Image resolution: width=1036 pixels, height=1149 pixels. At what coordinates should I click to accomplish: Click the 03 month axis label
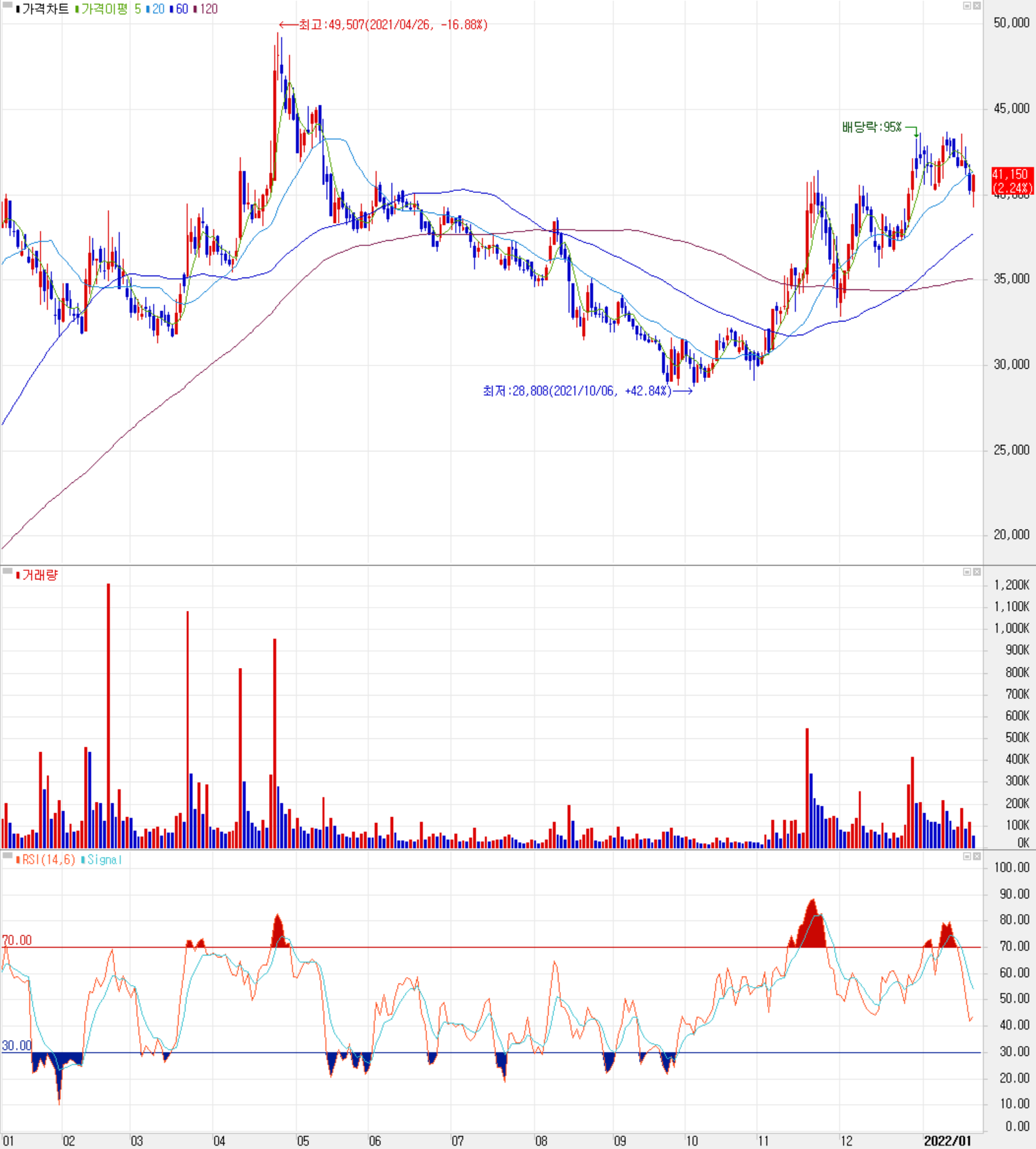pyautogui.click(x=136, y=1141)
